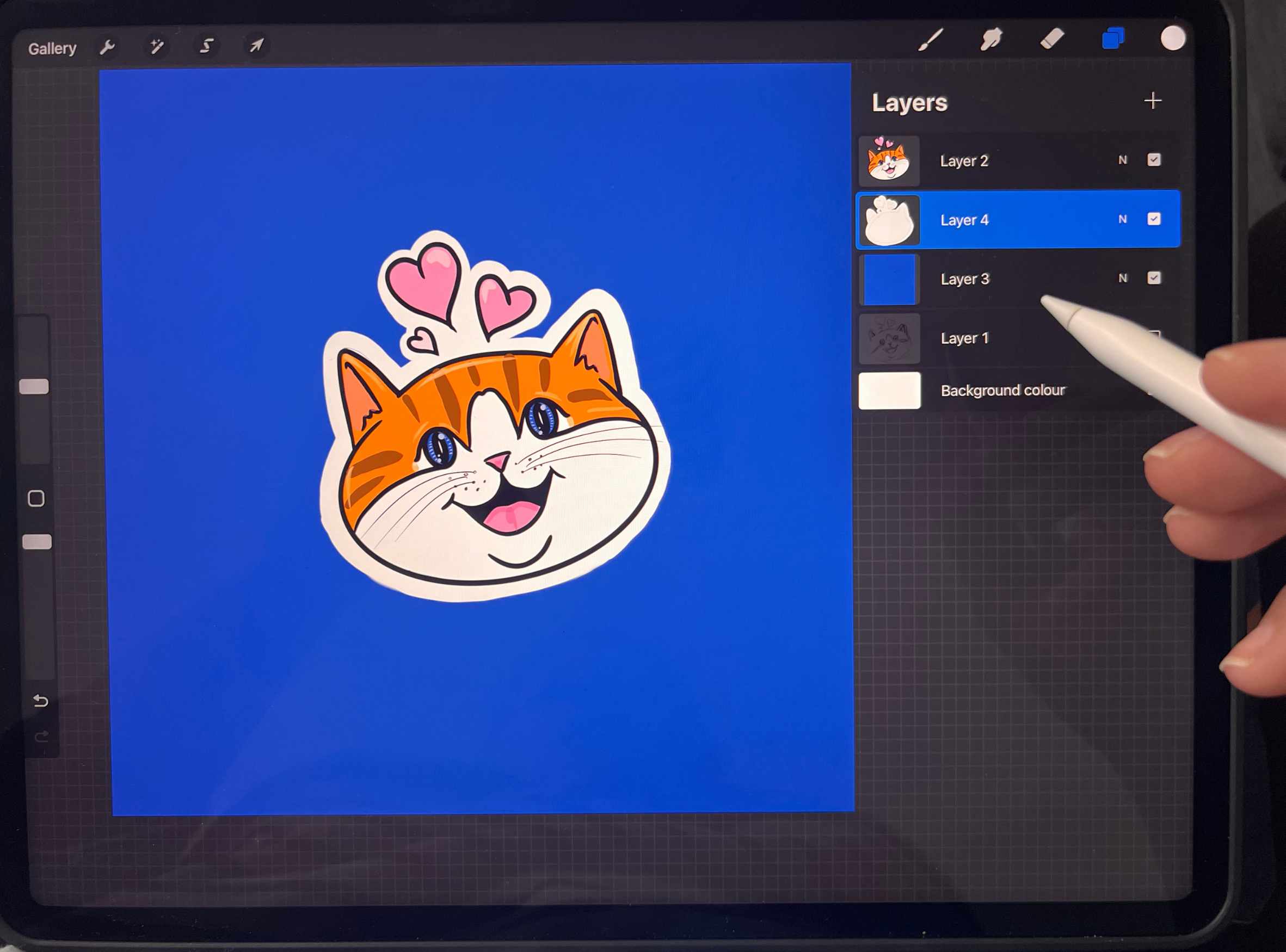Open the Transform arrow tool
Viewport: 1286px width, 952px height.
pos(257,45)
